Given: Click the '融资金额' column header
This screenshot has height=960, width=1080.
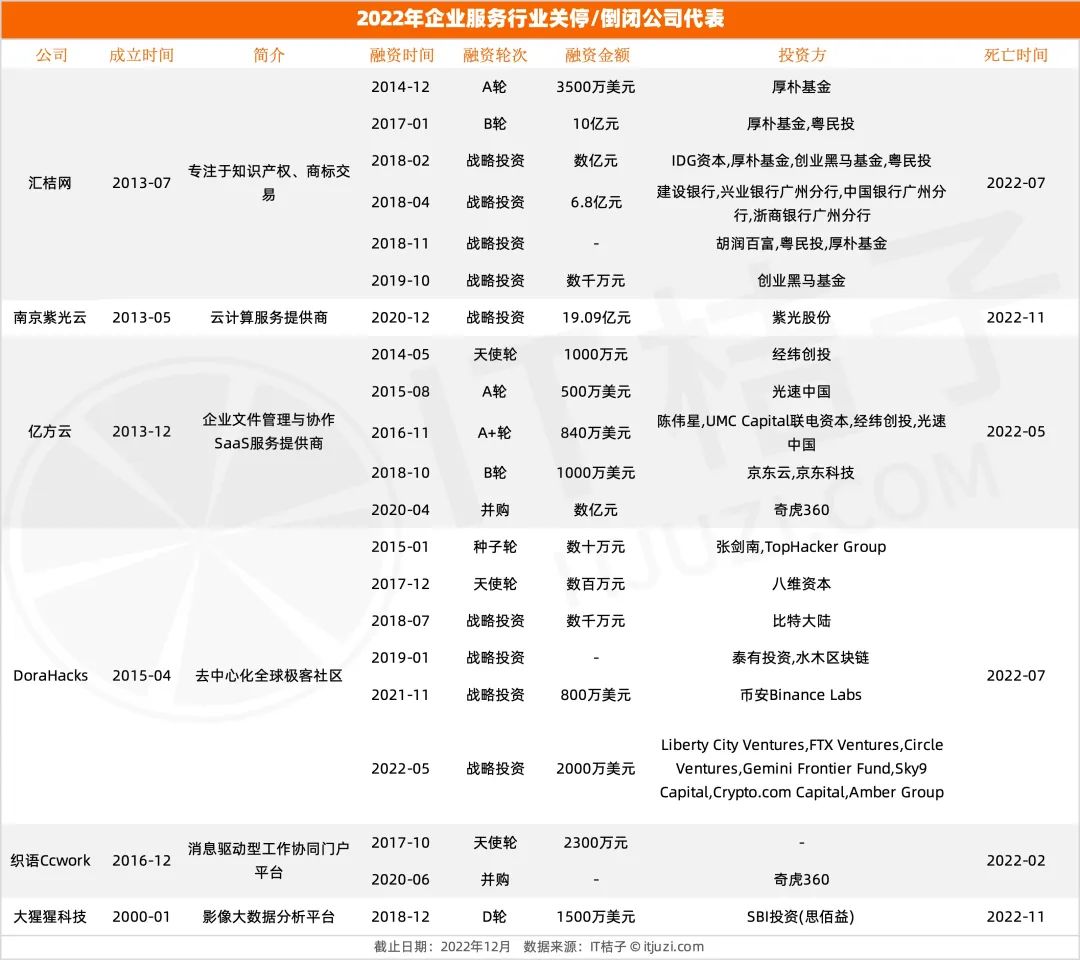Looking at the screenshot, I should coord(596,55).
